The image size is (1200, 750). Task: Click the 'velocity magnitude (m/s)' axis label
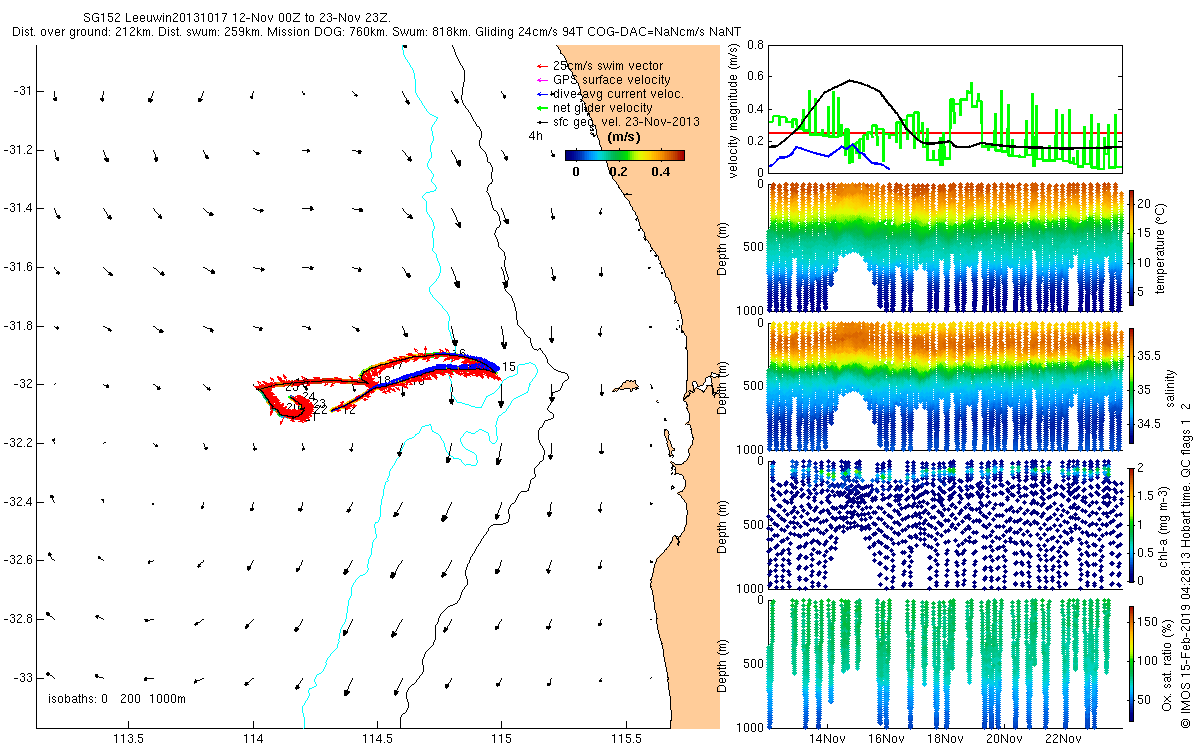[x=733, y=109]
